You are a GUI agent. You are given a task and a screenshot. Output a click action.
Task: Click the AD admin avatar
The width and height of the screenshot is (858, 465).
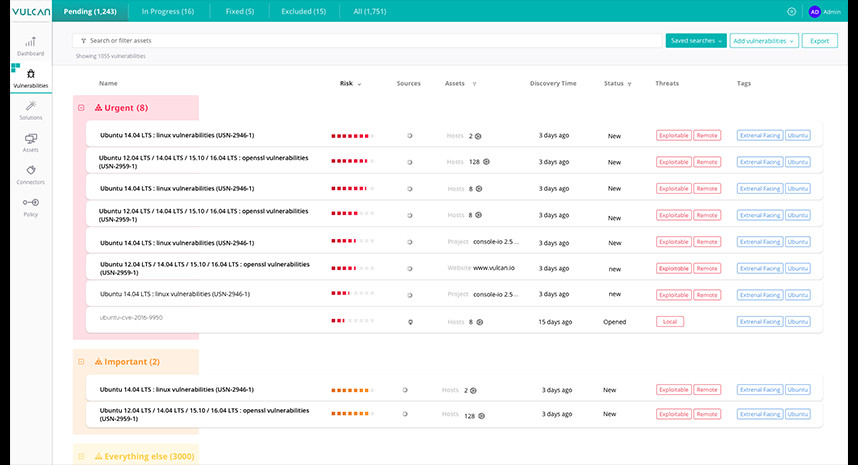[815, 11]
